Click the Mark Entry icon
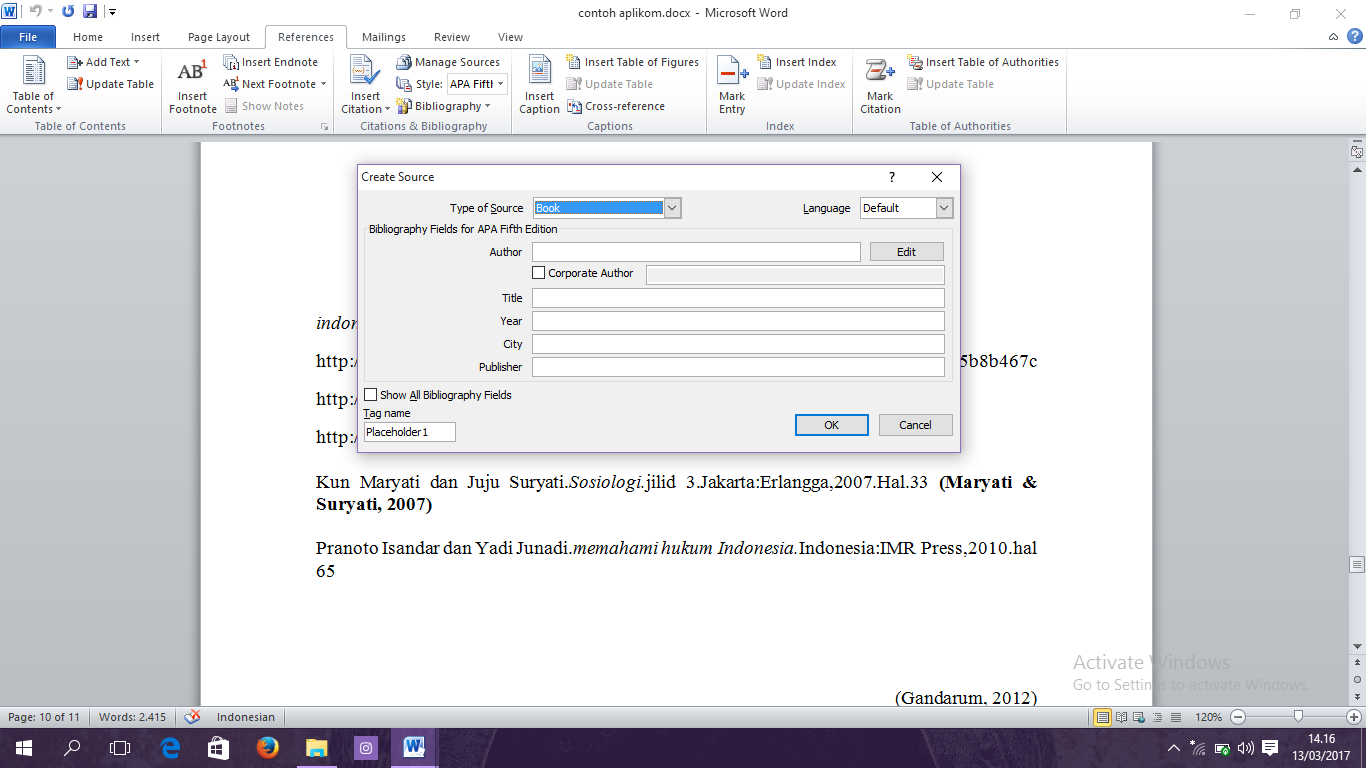The width and height of the screenshot is (1366, 768). pyautogui.click(x=731, y=85)
